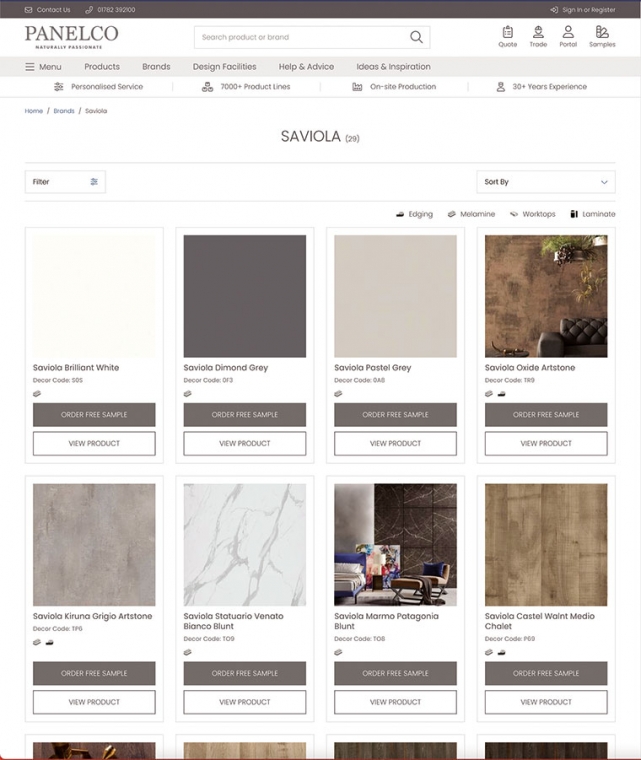Select the Saviola Brilliant White colour swatch
641x760 pixels.
(94, 296)
